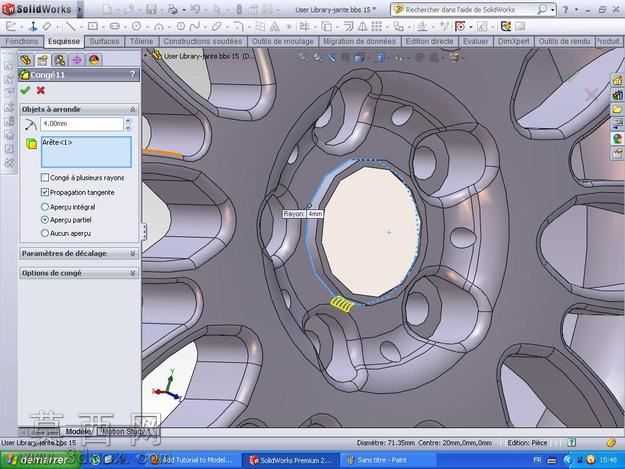The image size is (625, 469).
Task: Select Aucun aperçu radio button
Action: [x=45, y=234]
